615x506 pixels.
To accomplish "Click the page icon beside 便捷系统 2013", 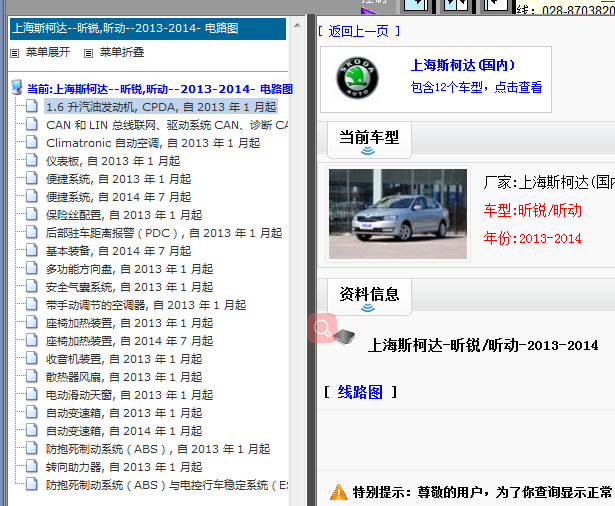I will coord(32,178).
